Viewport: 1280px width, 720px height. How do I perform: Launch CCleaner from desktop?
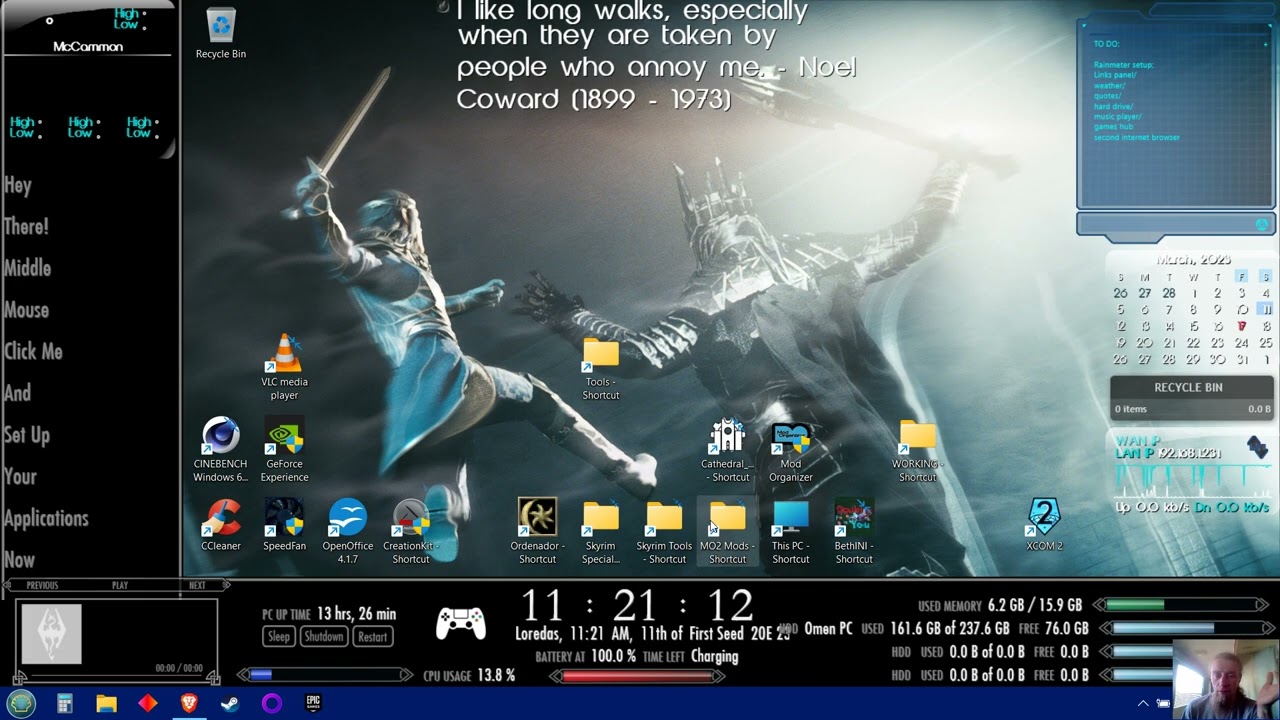pyautogui.click(x=221, y=526)
